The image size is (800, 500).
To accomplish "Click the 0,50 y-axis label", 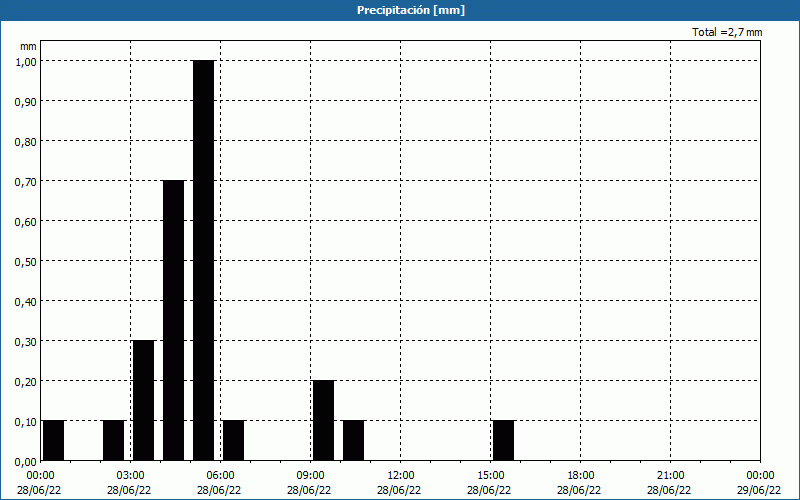I will pyautogui.click(x=26, y=262).
